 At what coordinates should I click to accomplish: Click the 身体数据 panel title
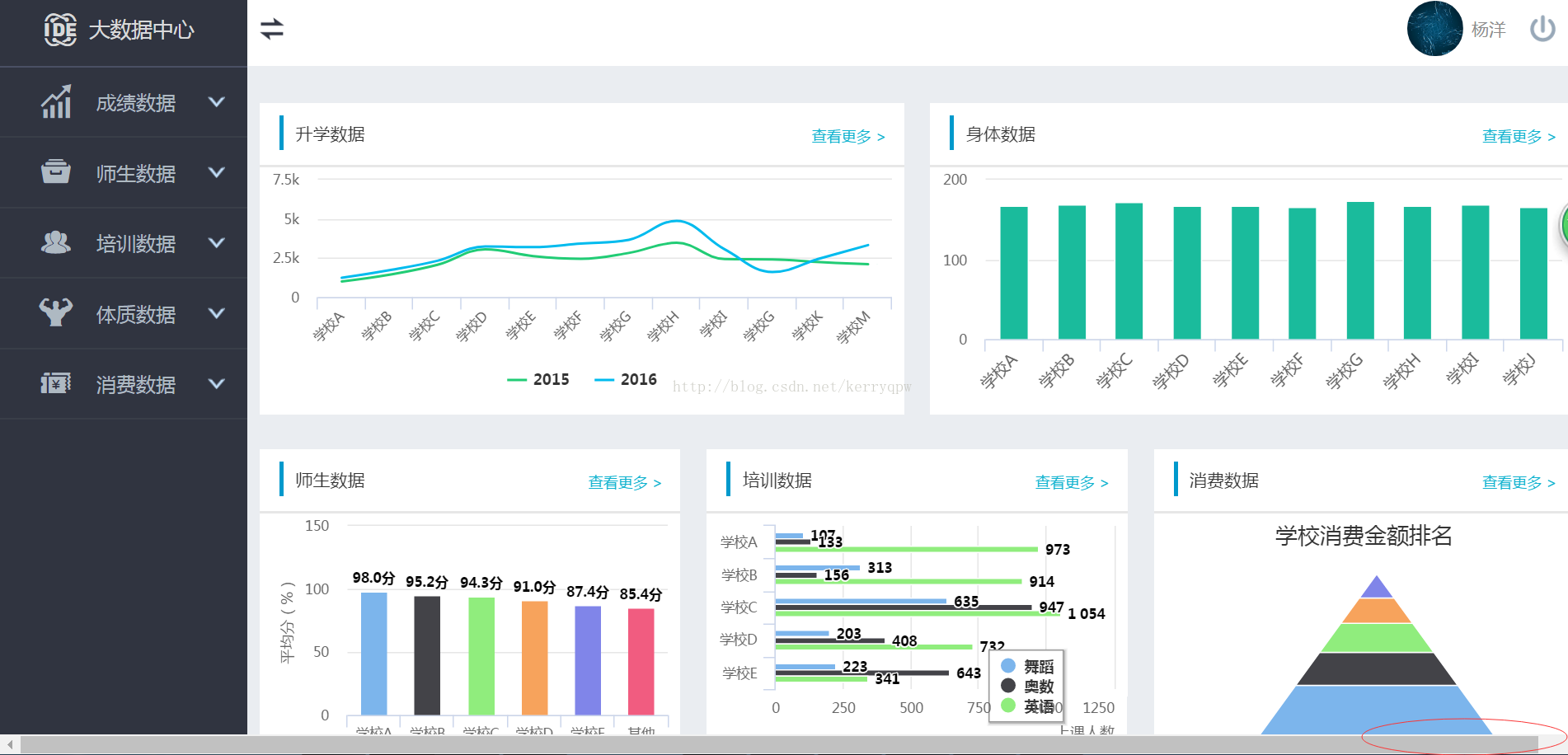point(1000,134)
